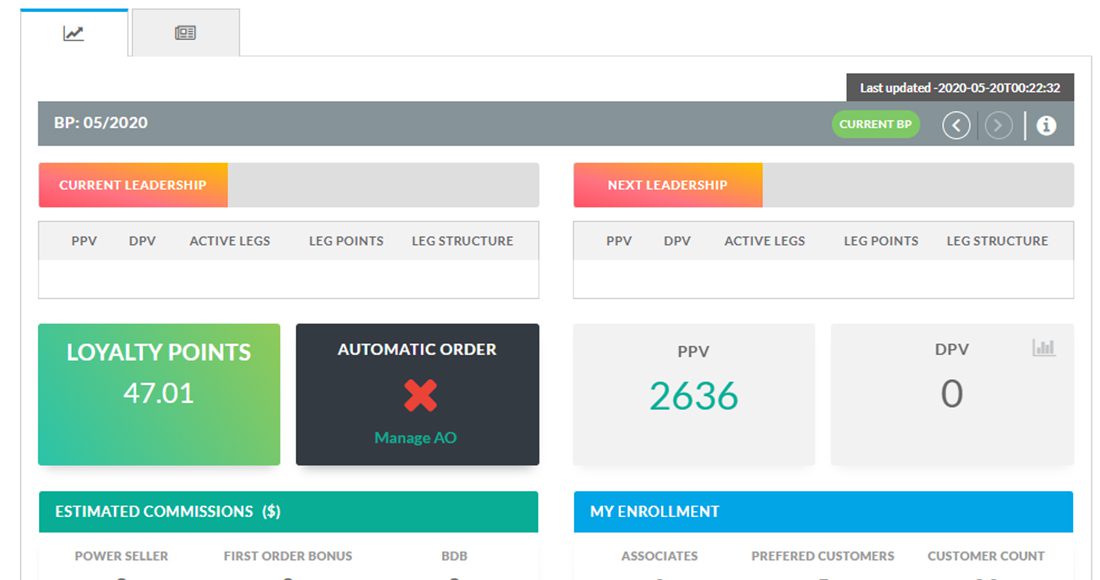
Task: Open the DPV bar chart icon
Action: (x=1044, y=348)
